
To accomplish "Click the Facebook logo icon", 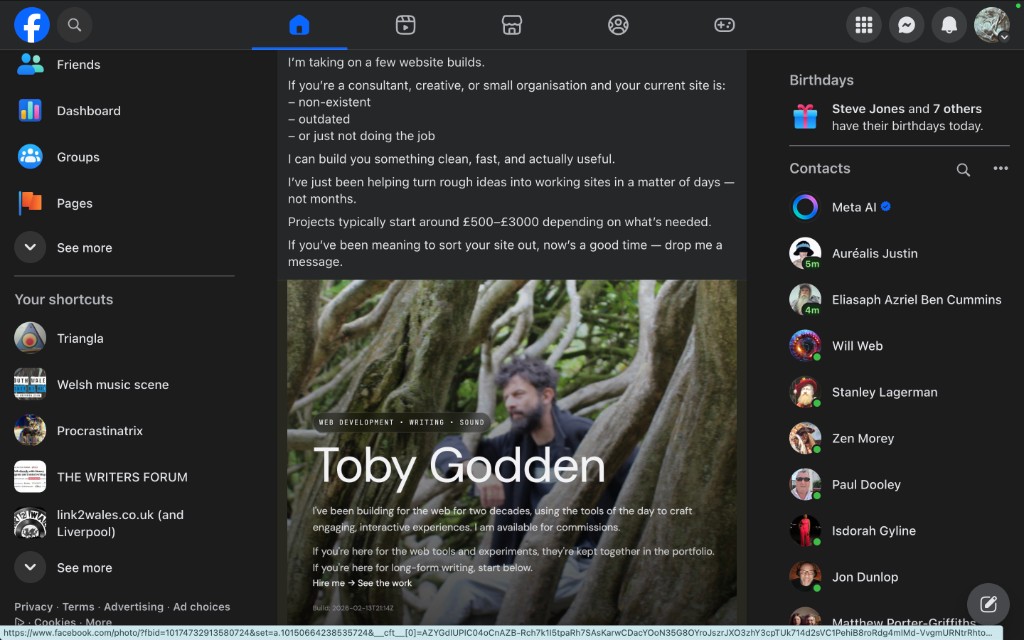I will pyautogui.click(x=32, y=25).
